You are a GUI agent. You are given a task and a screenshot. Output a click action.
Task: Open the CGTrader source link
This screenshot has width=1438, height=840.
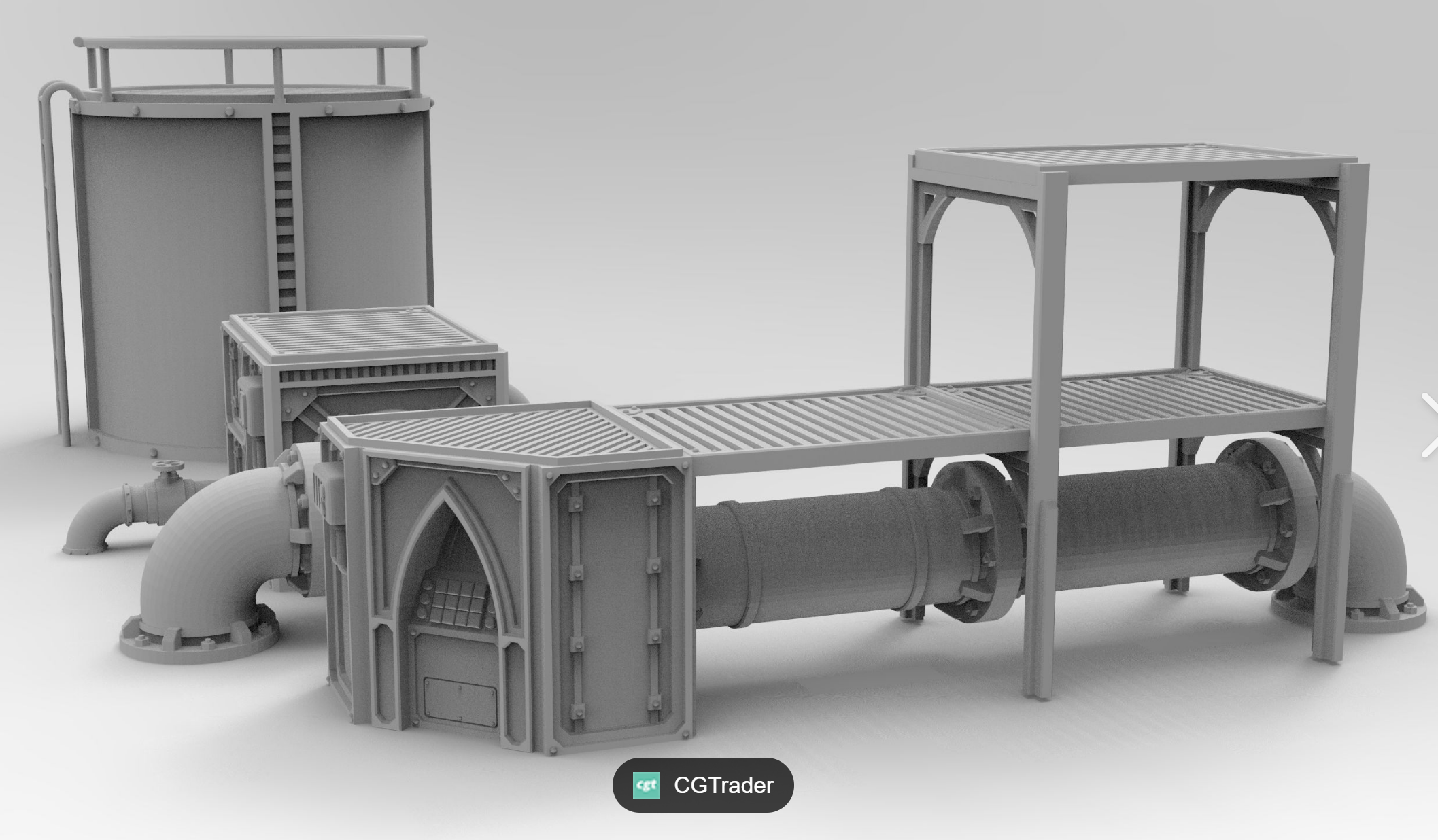pyautogui.click(x=702, y=785)
